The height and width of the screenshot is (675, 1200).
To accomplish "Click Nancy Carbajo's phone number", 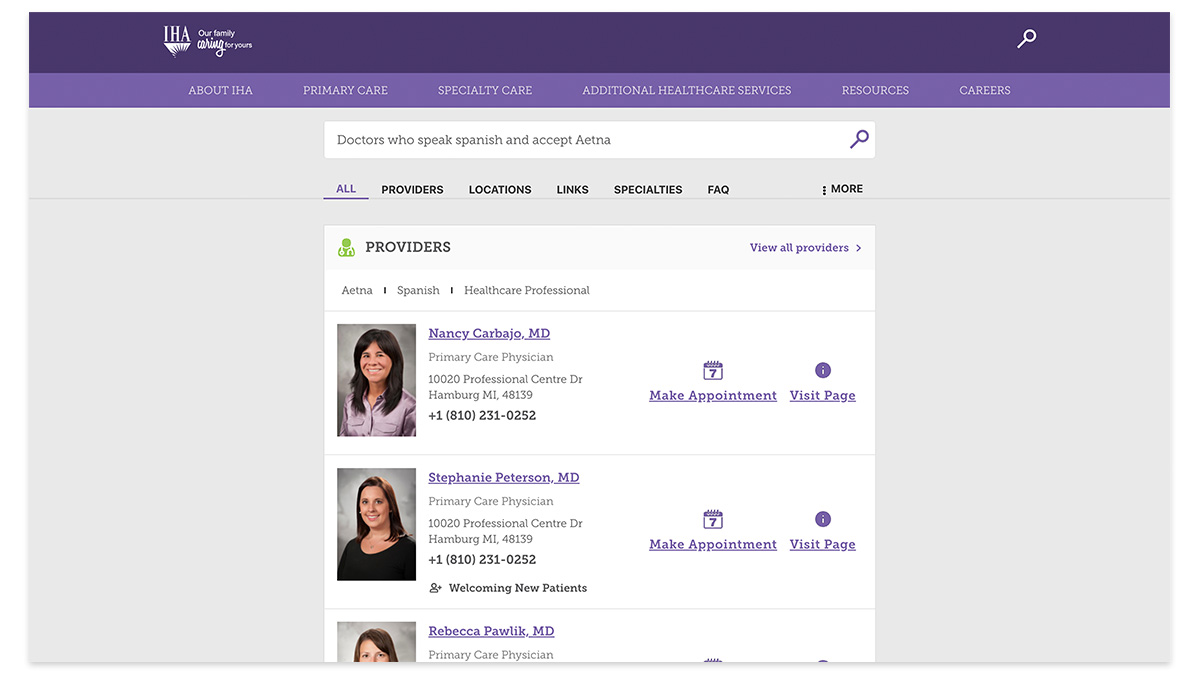I will coord(482,416).
